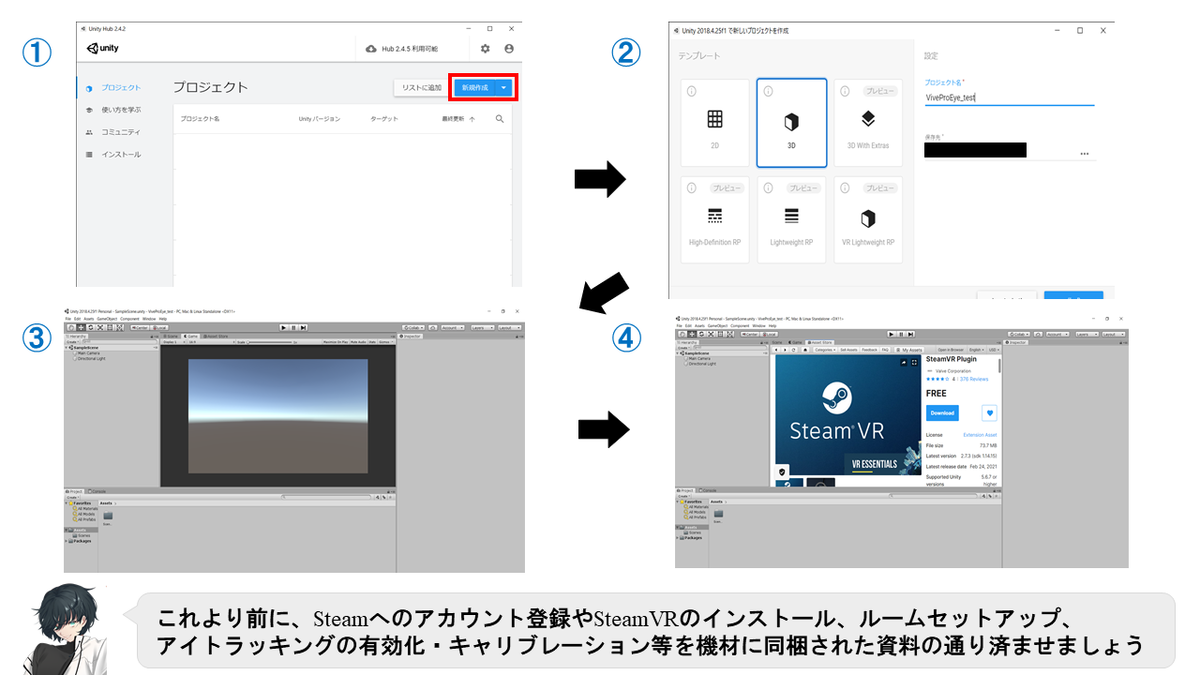Reload the Asset Store page
Screen dimensions: 1200x675
click(x=793, y=350)
